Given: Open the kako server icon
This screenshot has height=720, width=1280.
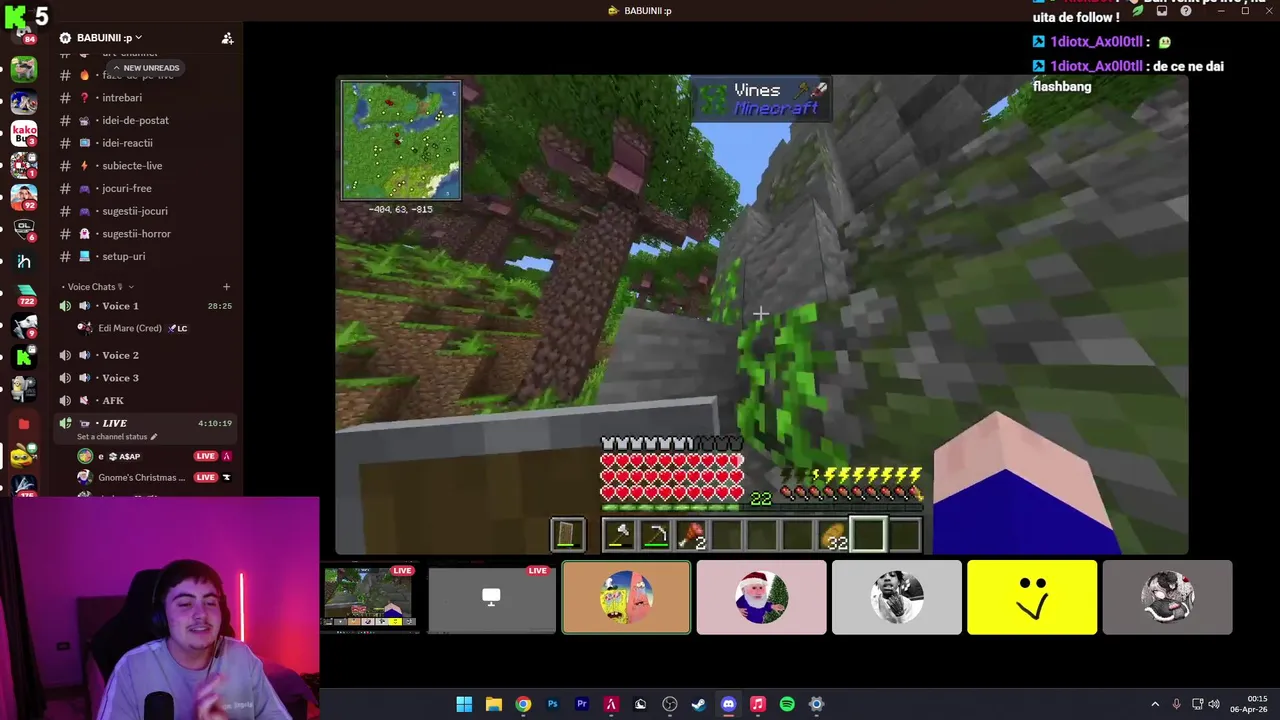Looking at the screenshot, I should [24, 134].
